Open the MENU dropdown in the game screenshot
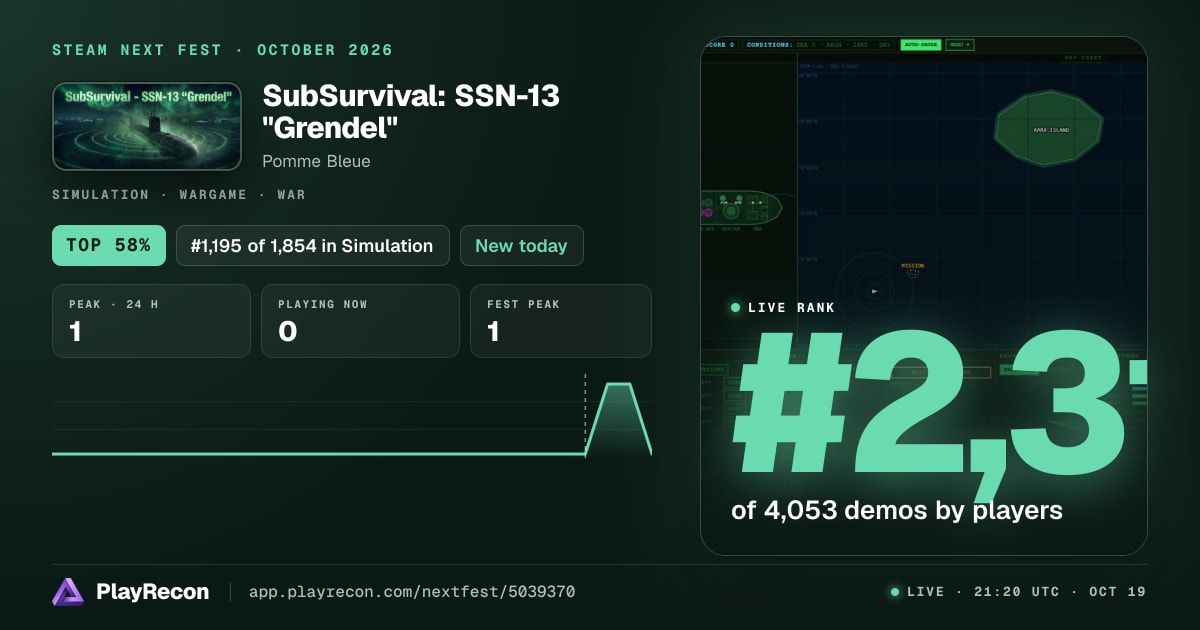 [959, 45]
